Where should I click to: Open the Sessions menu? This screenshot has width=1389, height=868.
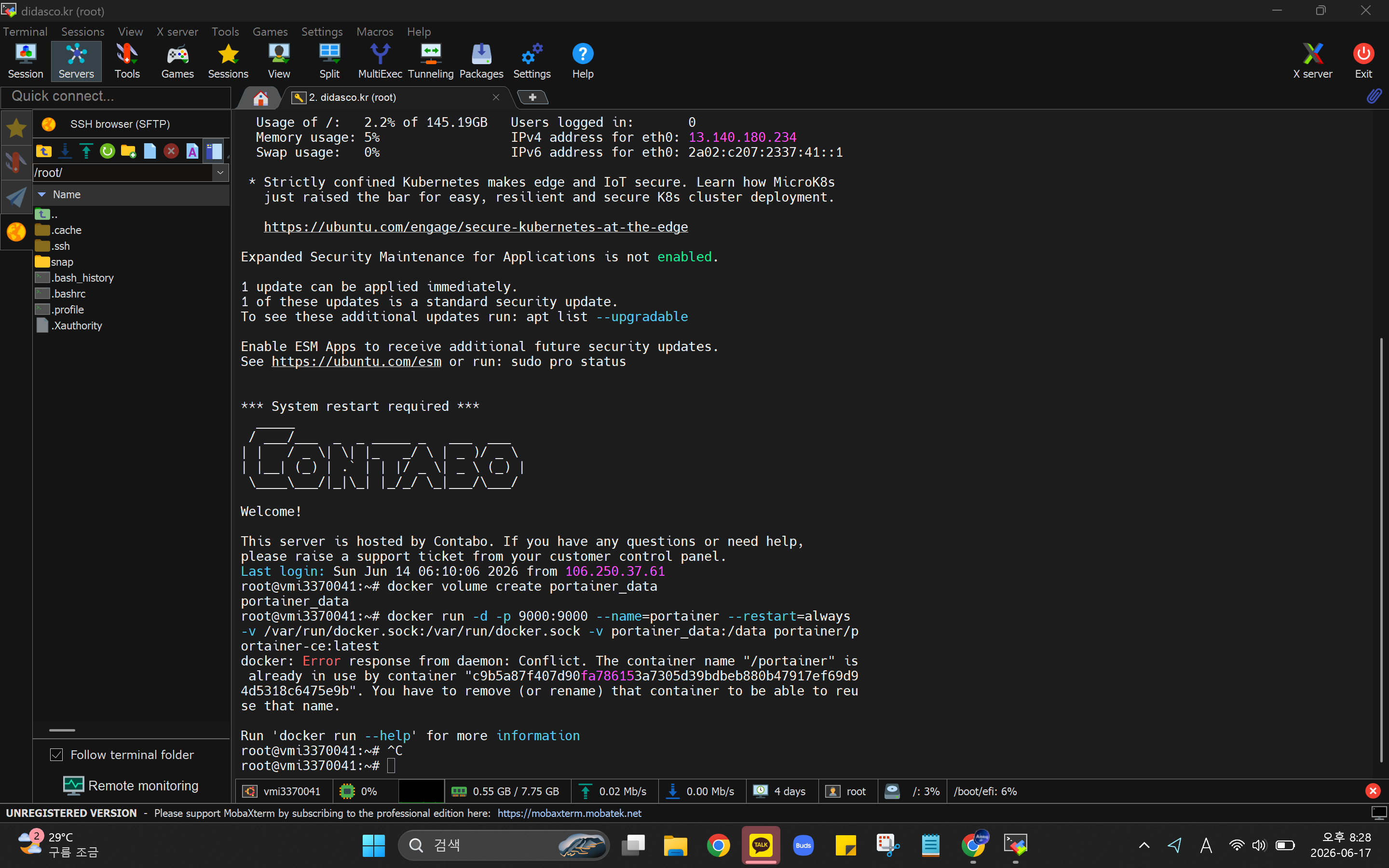(x=82, y=31)
